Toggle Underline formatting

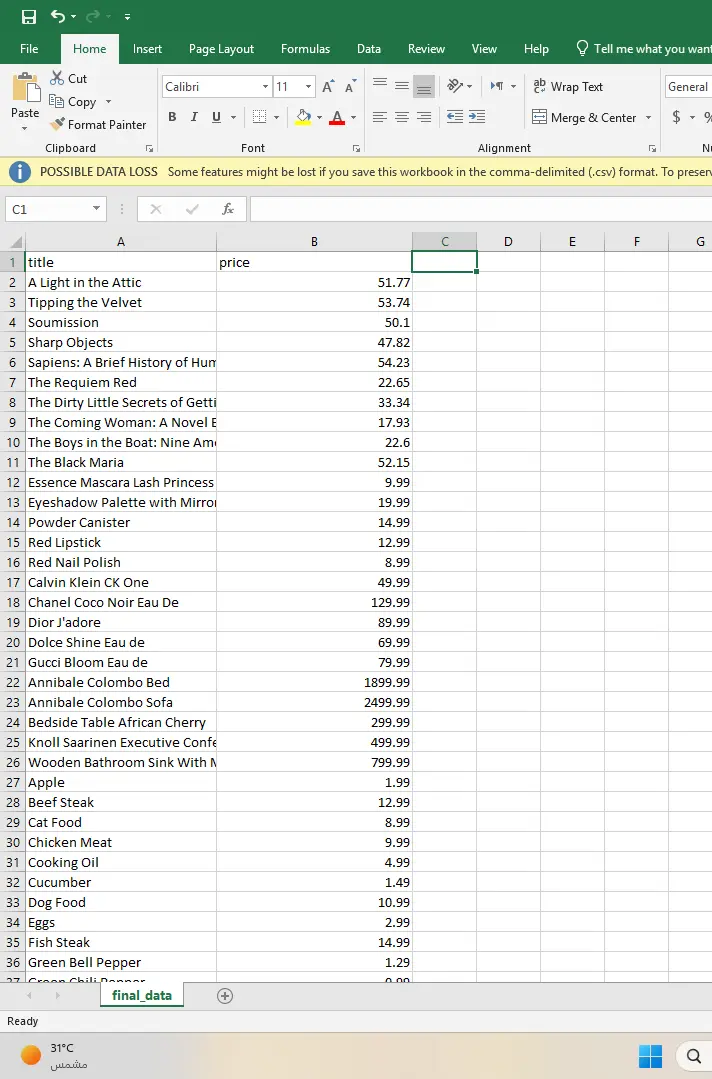pyautogui.click(x=216, y=117)
